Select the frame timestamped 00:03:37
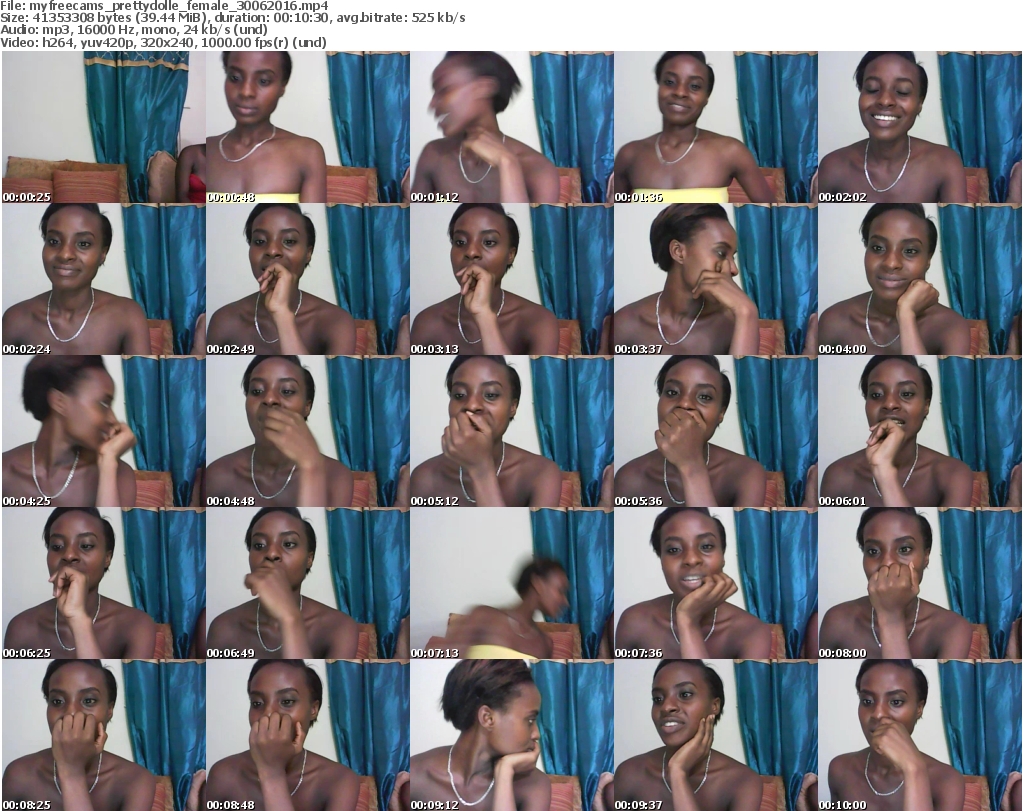The width and height of the screenshot is (1024, 811). tap(715, 280)
